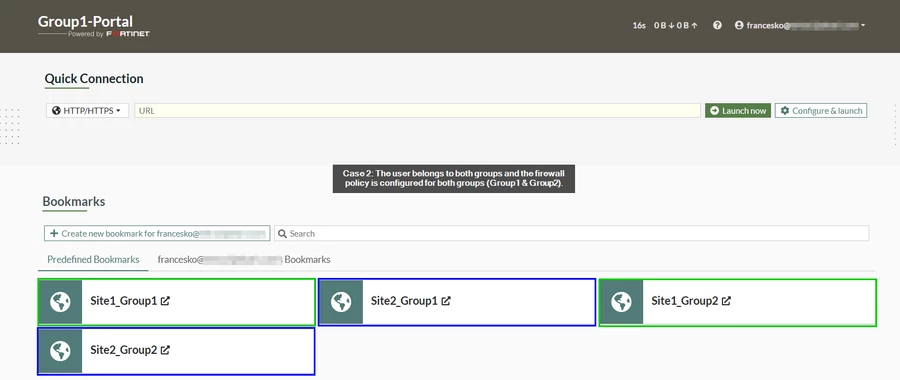The height and width of the screenshot is (380, 900).
Task: Switch to francesko personal Bookmarks tab
Action: (244, 259)
